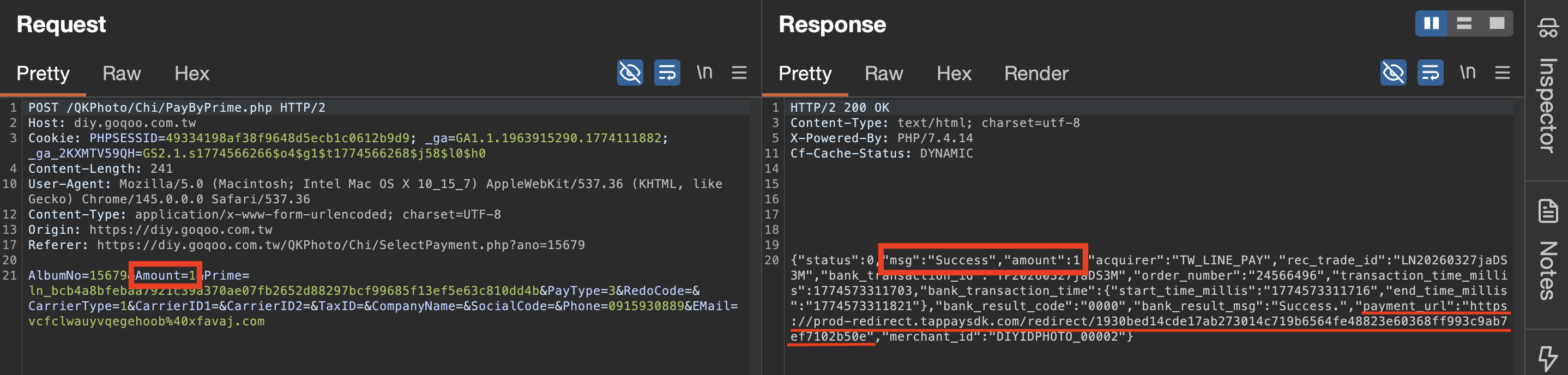This screenshot has height=375, width=1568.
Task: Click line number 21 in Request gutter
Action: [x=10, y=275]
